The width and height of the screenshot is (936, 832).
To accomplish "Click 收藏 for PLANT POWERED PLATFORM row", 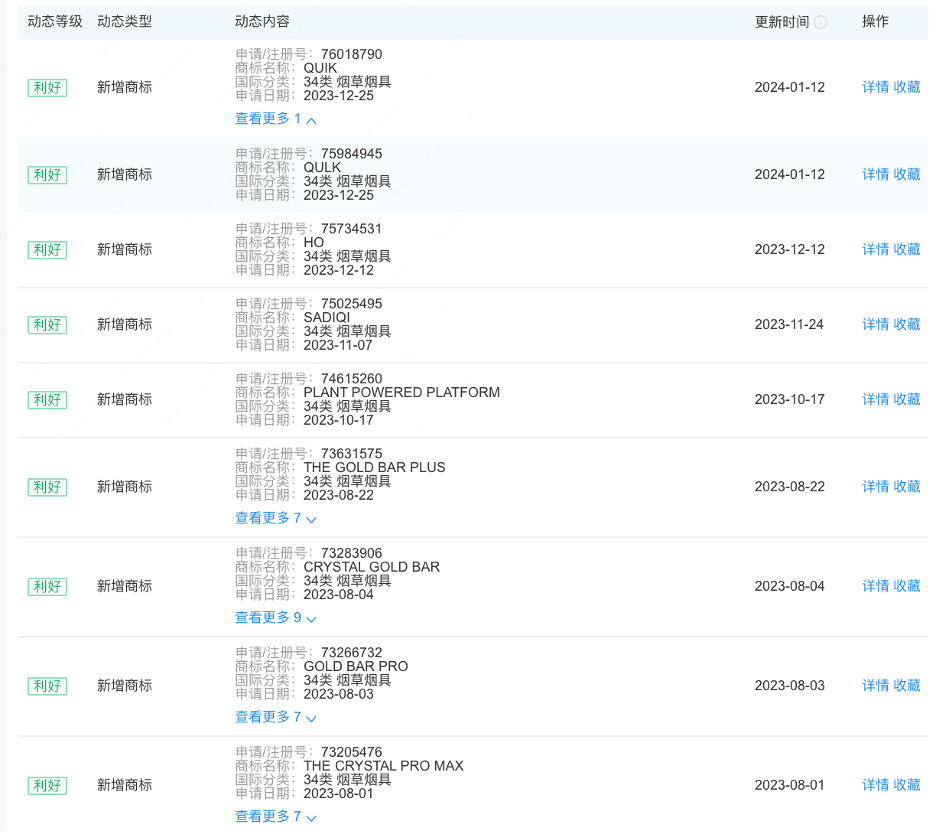I will 907,399.
